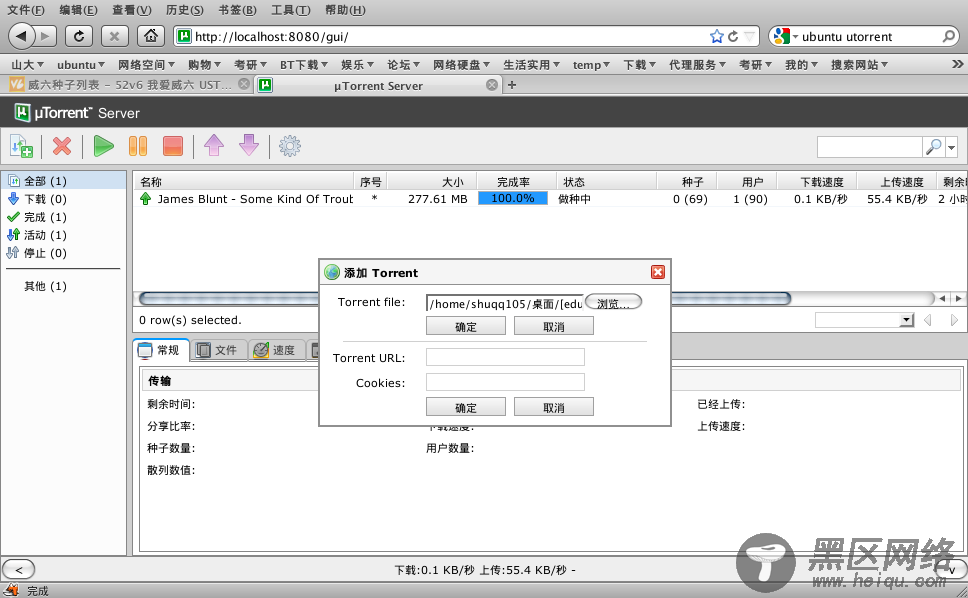This screenshot has width=968, height=598.
Task: Click the red X remove torrent icon
Action: tap(62, 146)
